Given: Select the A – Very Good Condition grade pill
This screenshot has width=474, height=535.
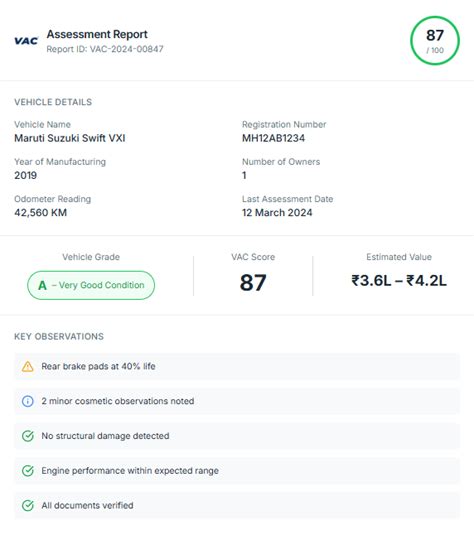Looking at the screenshot, I should pyautogui.click(x=91, y=285).
